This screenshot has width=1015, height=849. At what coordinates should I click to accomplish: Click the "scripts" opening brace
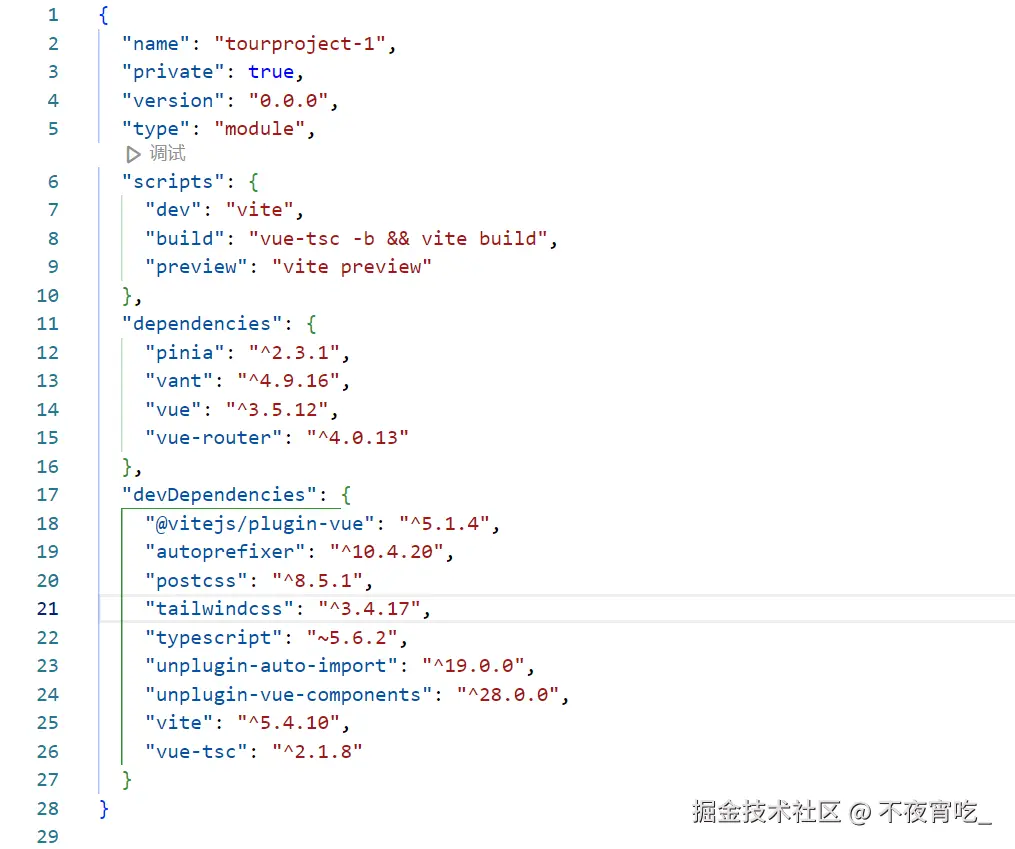(254, 182)
